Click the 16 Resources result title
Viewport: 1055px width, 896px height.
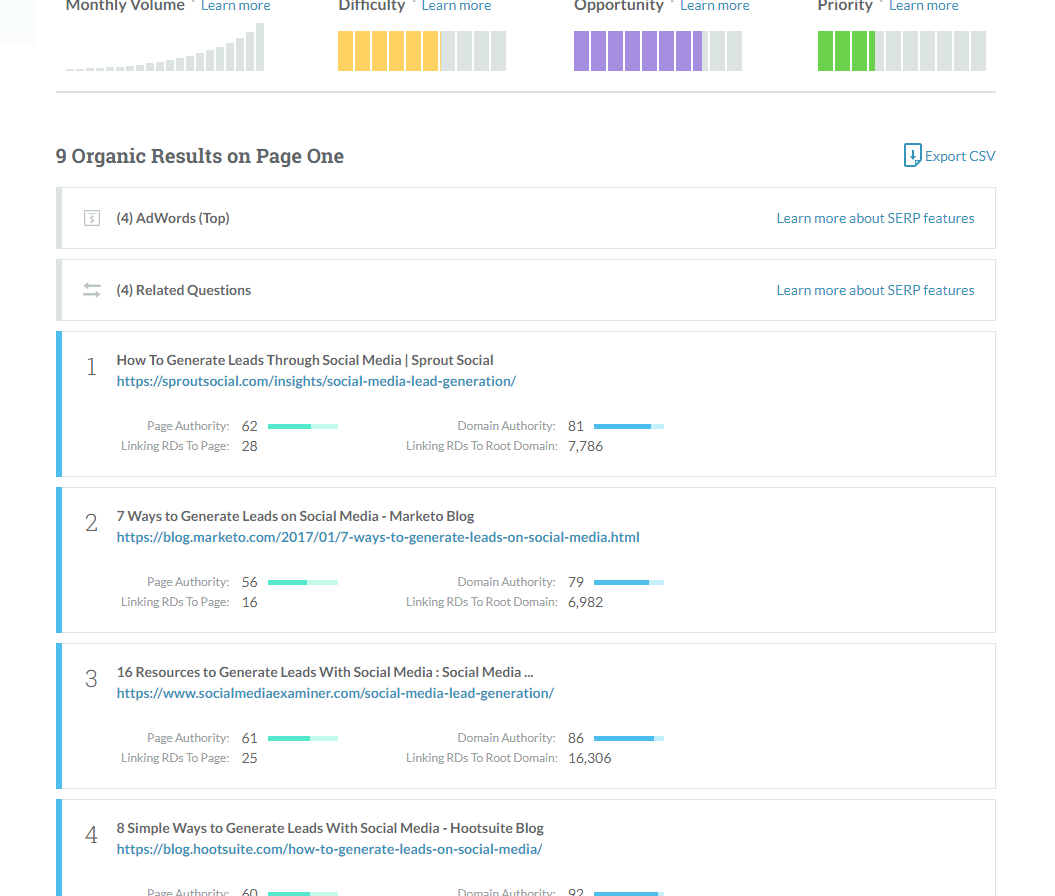[325, 672]
